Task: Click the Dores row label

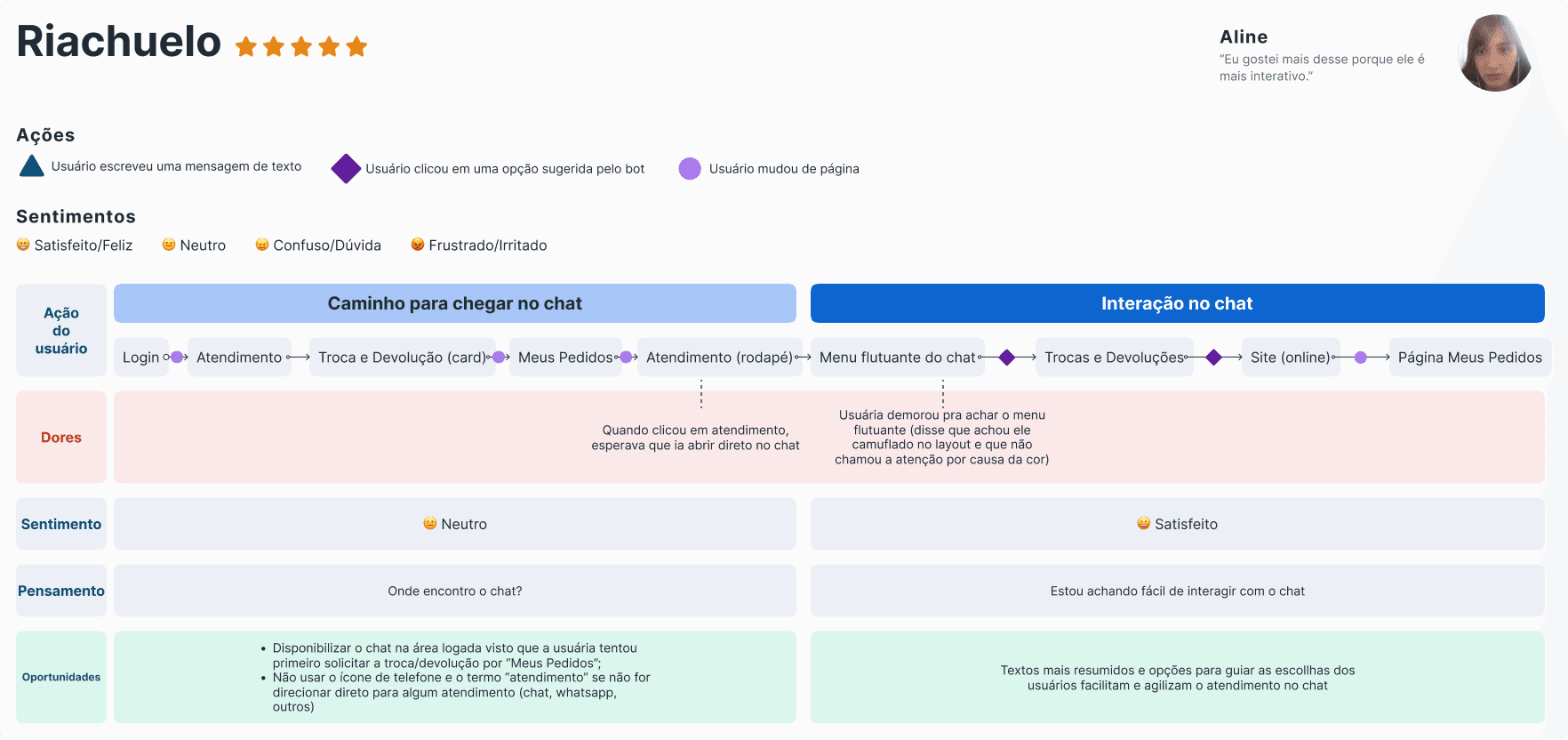Action: 61,438
